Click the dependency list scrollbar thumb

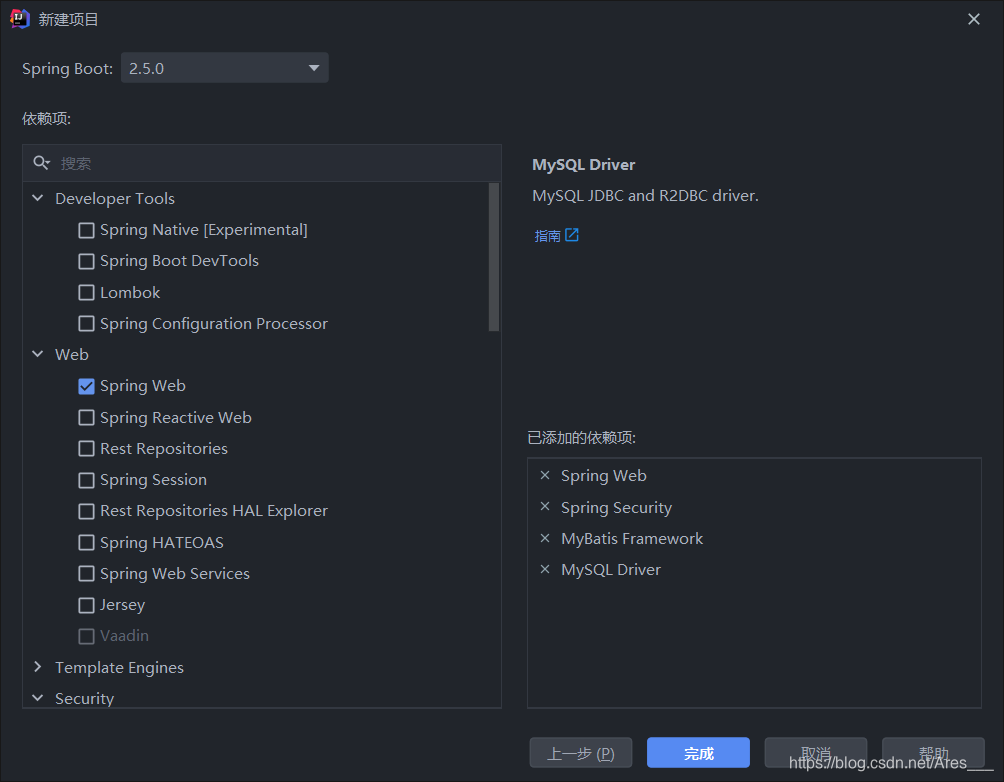[x=494, y=257]
